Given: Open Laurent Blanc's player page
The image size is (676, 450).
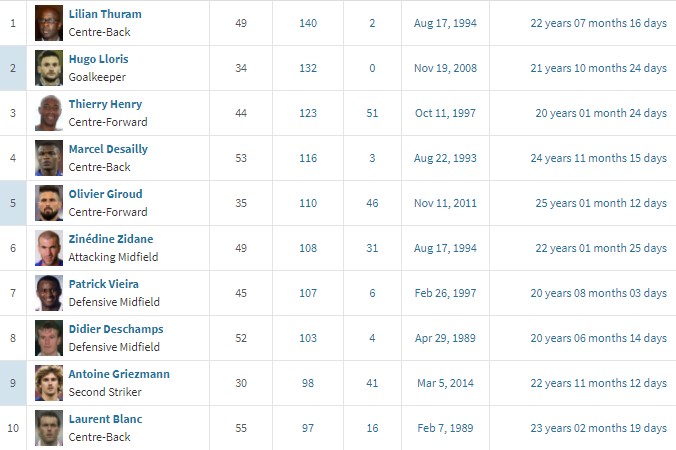Looking at the screenshot, I should click(x=105, y=420).
